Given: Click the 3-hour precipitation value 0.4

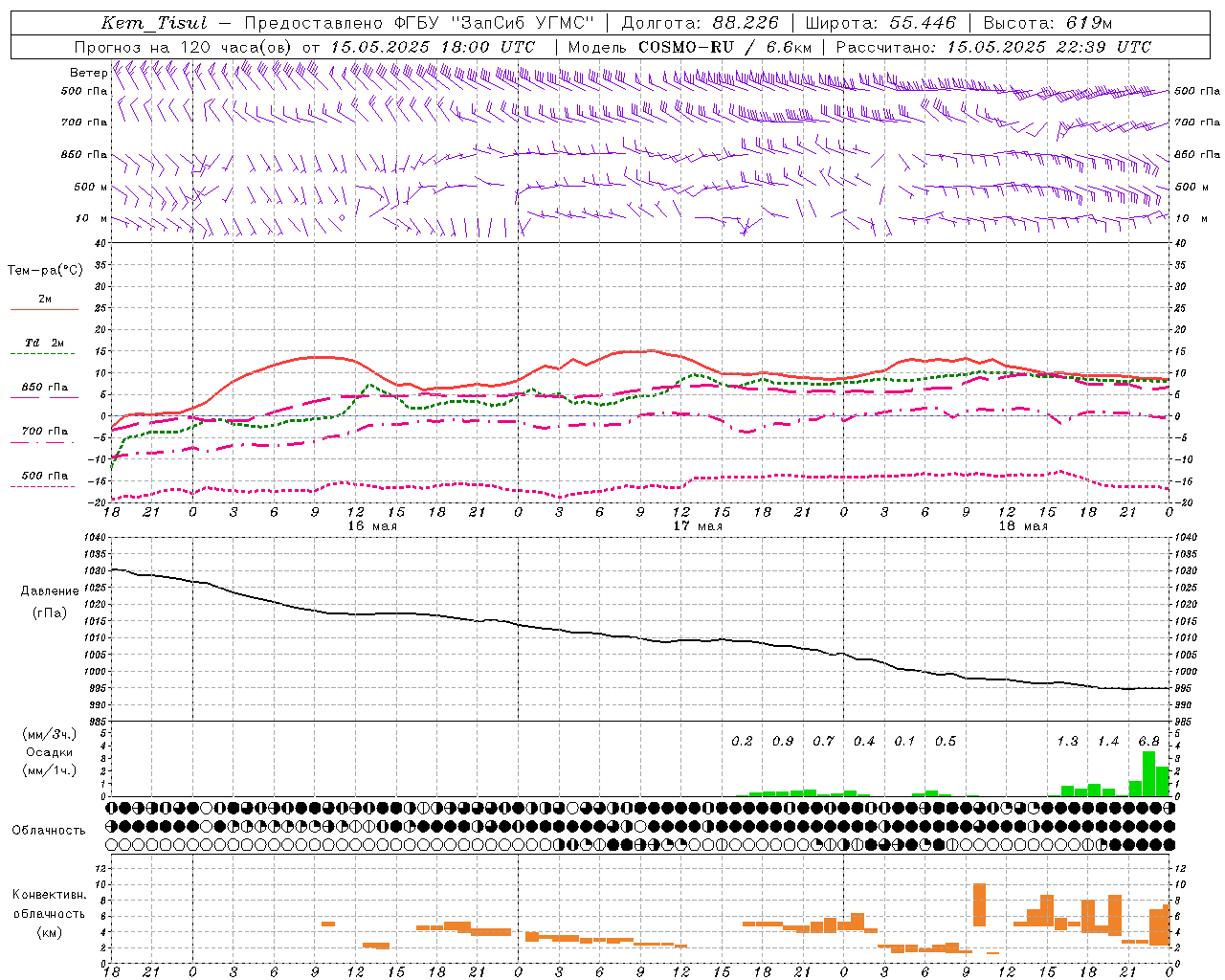Looking at the screenshot, I should (864, 741).
